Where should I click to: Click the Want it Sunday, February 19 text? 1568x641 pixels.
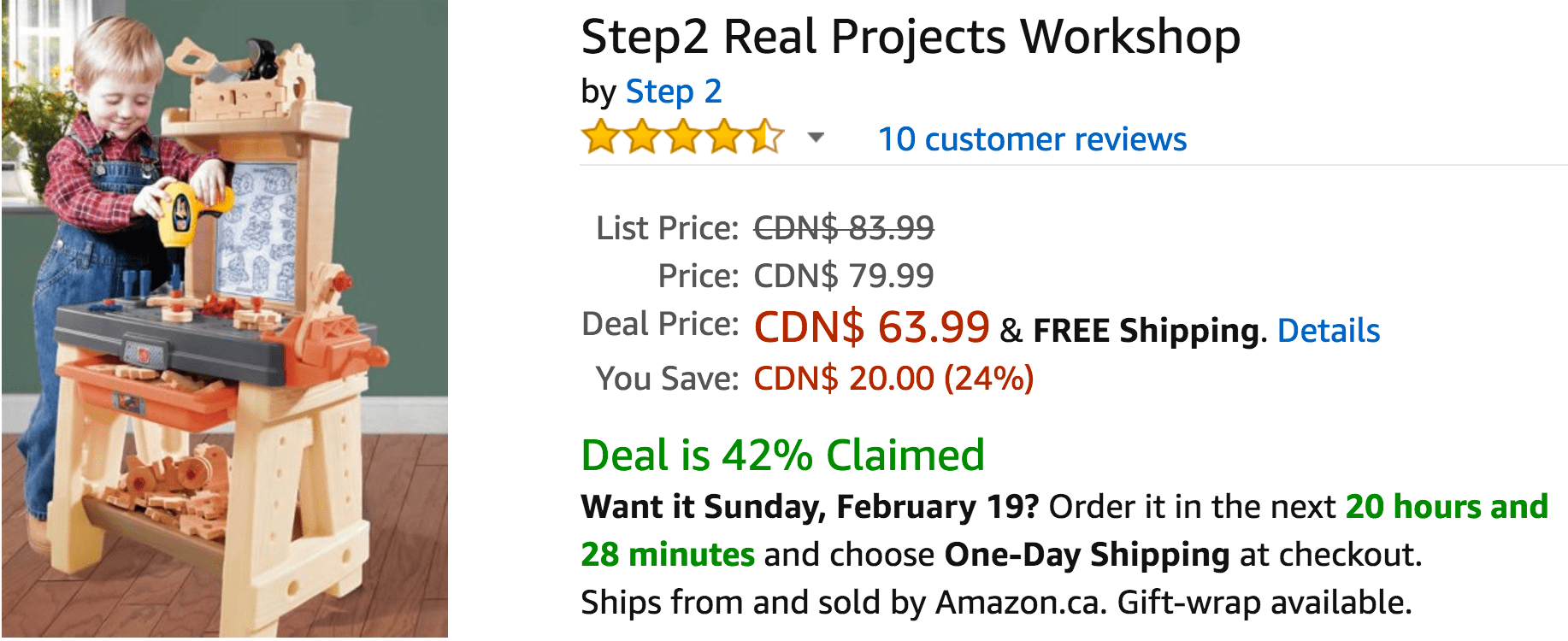click(810, 507)
